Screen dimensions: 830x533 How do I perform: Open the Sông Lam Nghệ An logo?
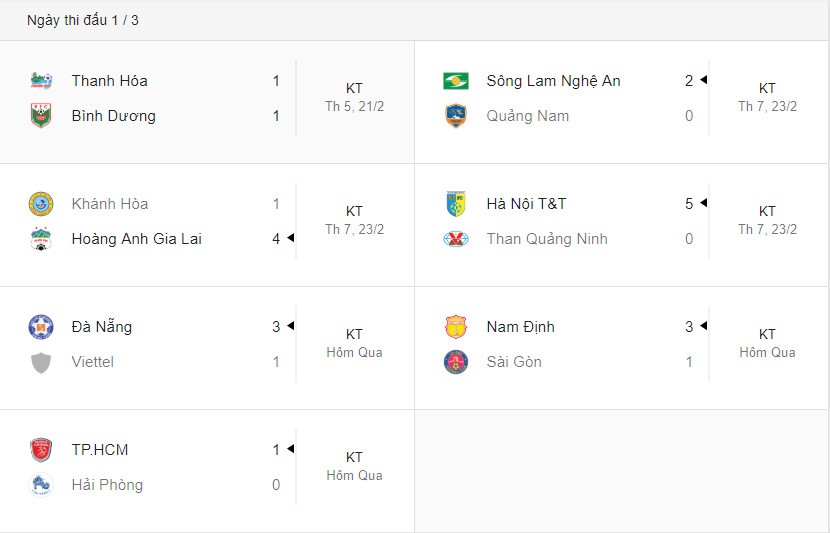pos(455,81)
